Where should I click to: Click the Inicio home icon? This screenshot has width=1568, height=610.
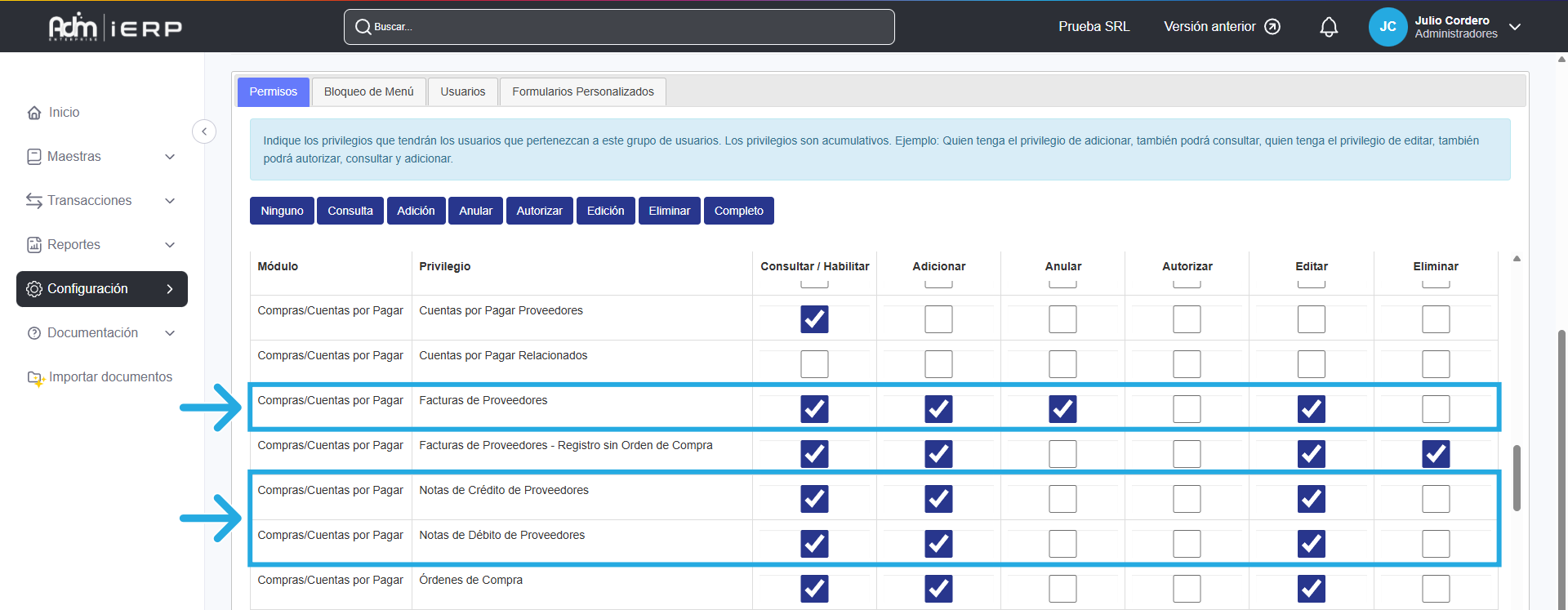[x=34, y=113]
